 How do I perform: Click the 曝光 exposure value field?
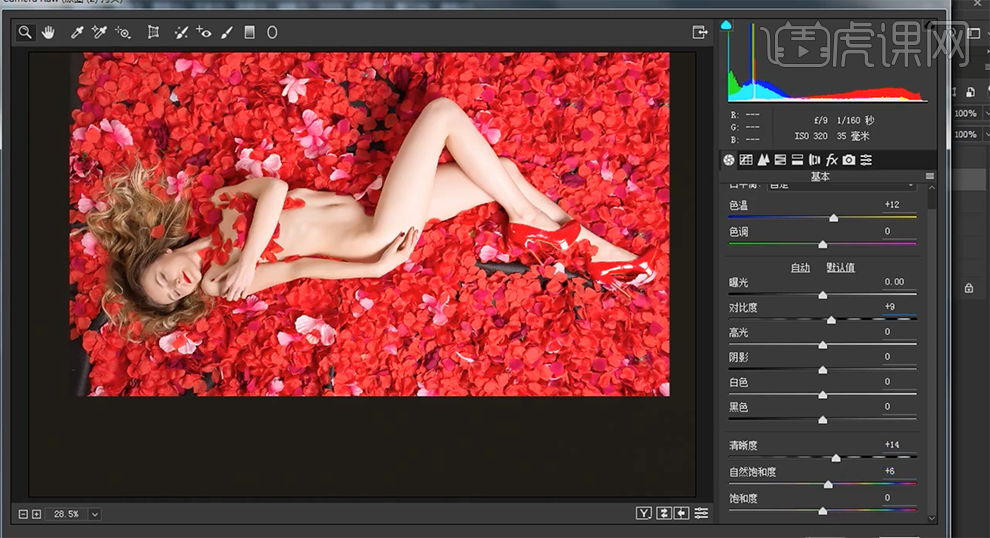893,282
